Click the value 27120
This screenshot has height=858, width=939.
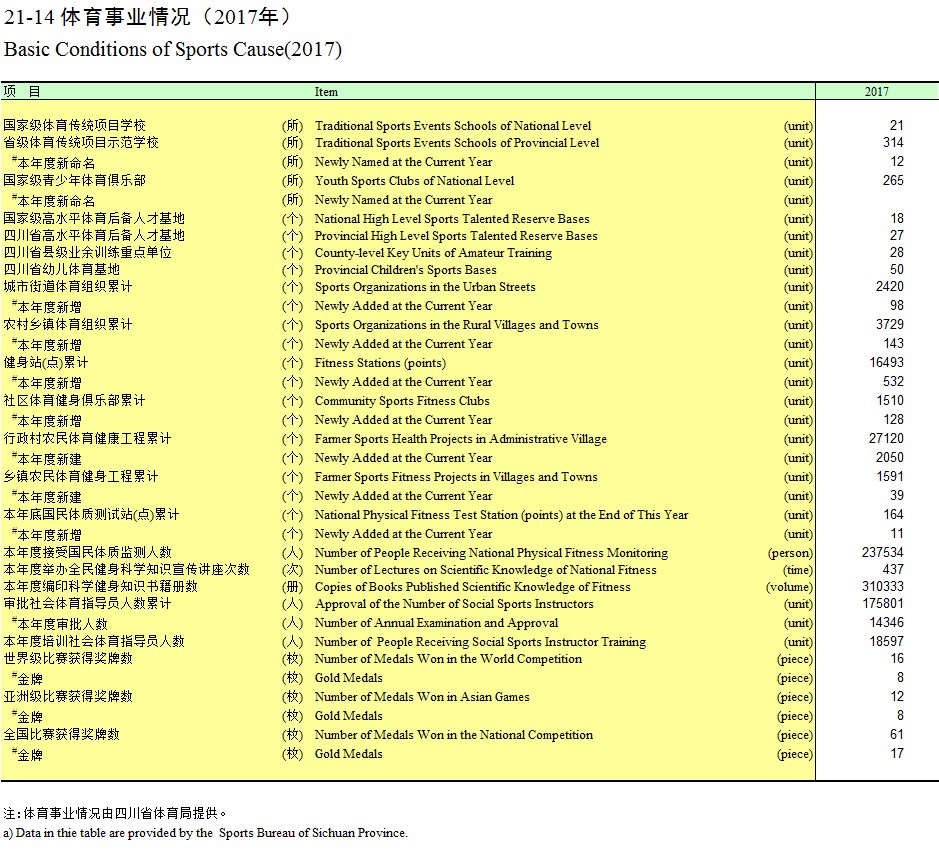coord(886,439)
